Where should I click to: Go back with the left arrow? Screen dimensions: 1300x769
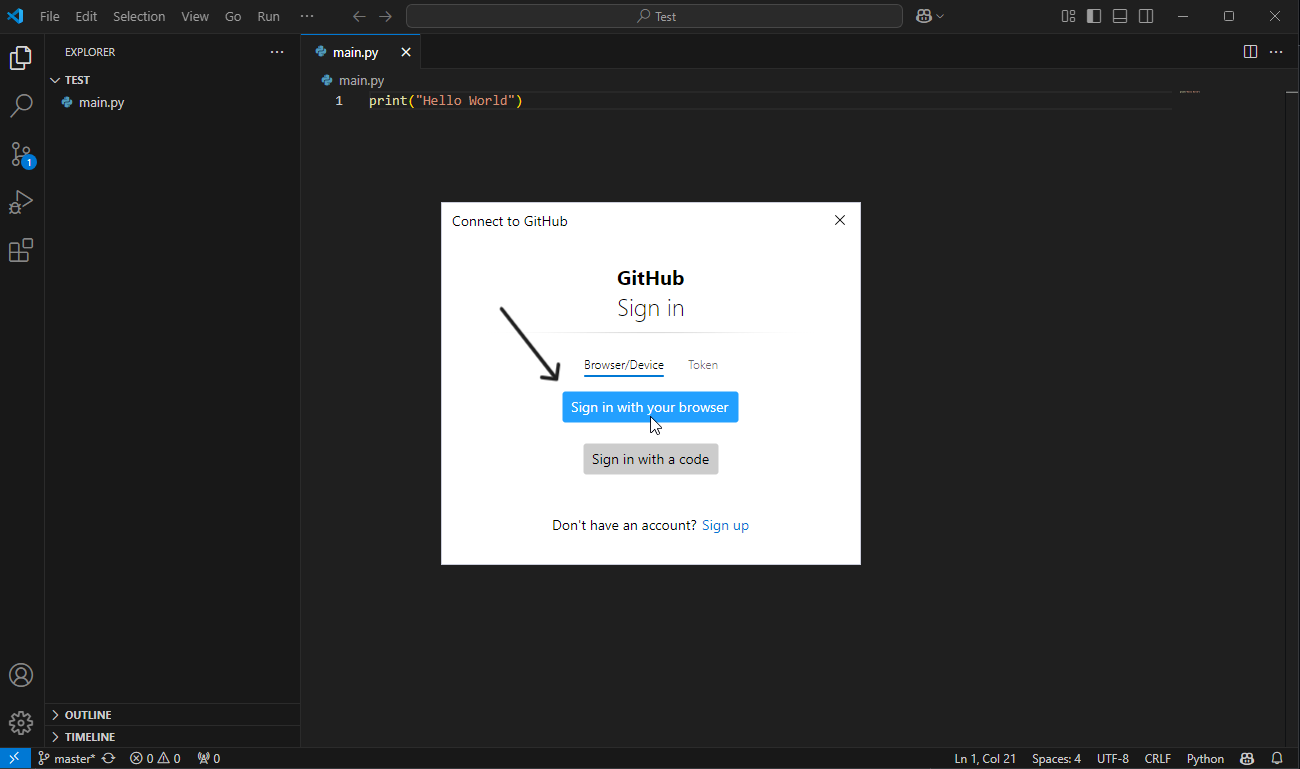[x=359, y=16]
